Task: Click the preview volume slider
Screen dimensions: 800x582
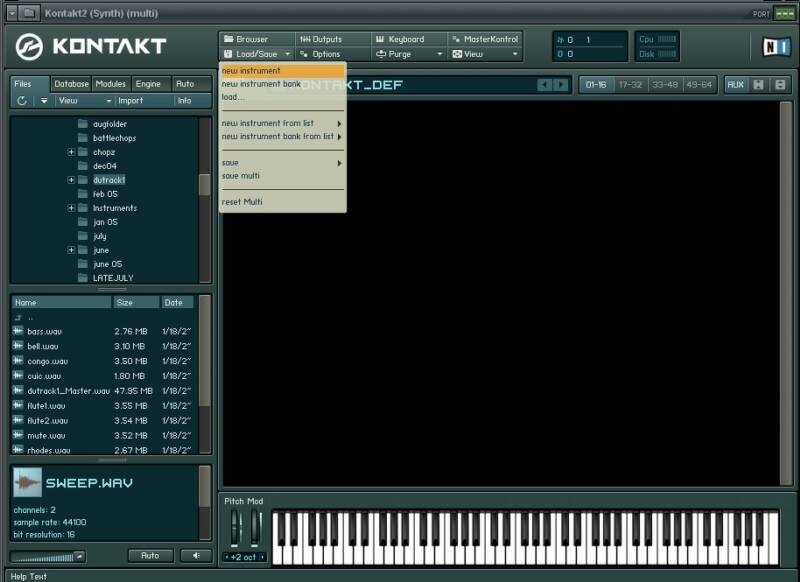Action: (48, 556)
